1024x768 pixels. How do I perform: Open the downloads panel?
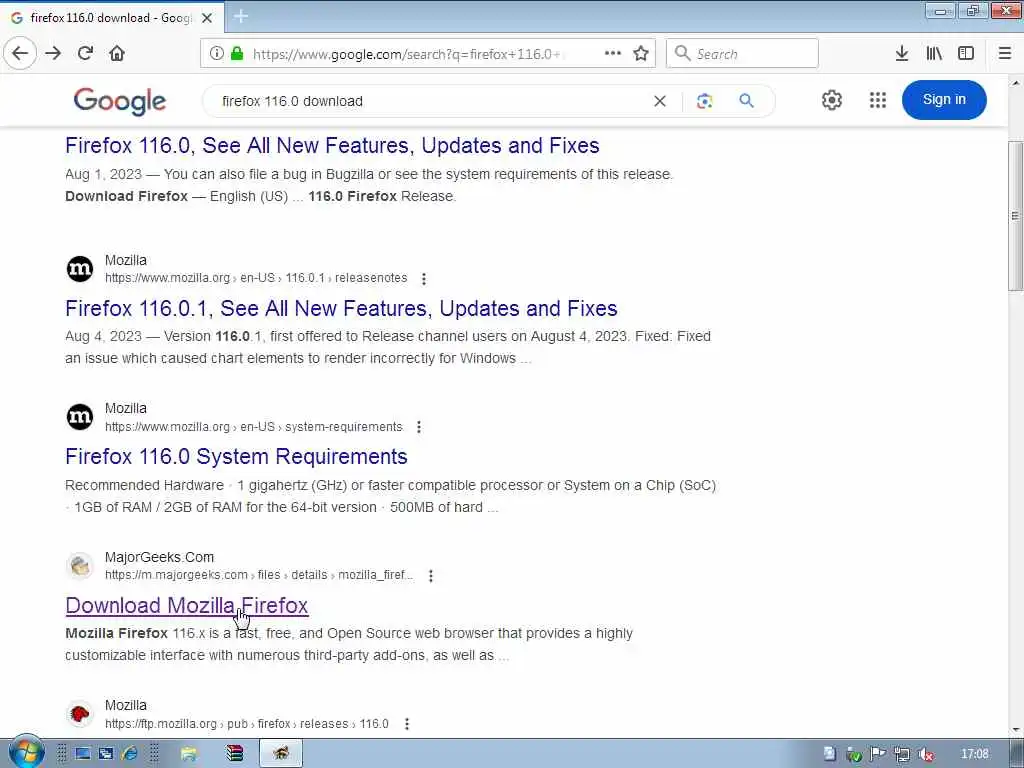pos(902,54)
